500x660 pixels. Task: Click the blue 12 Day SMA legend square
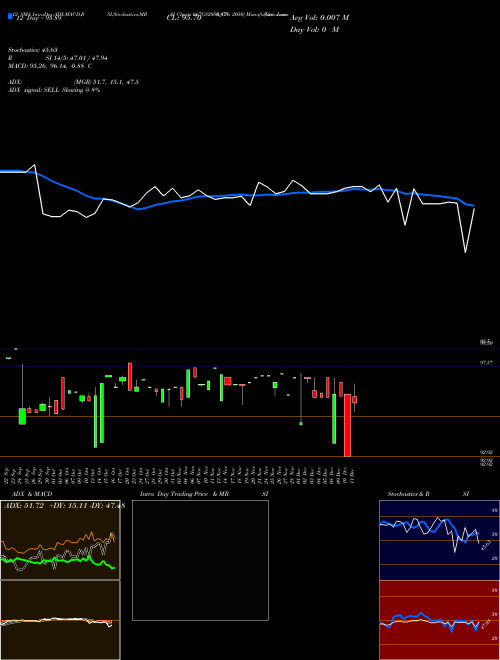point(10,17)
